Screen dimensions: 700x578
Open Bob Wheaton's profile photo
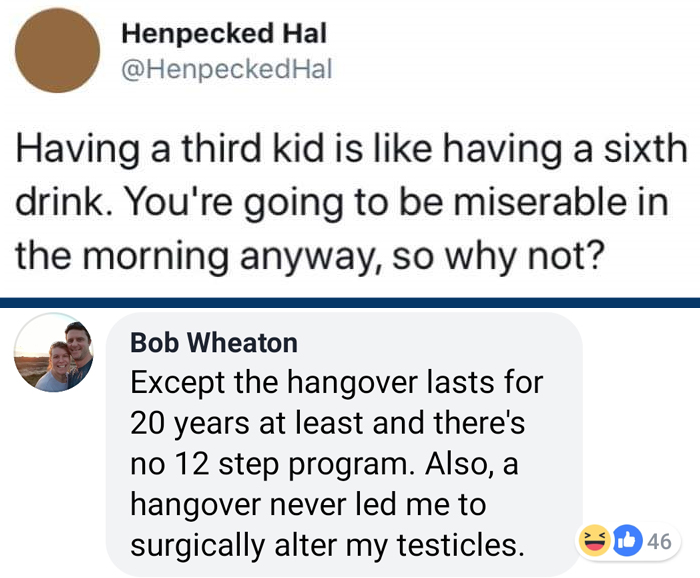(53, 352)
